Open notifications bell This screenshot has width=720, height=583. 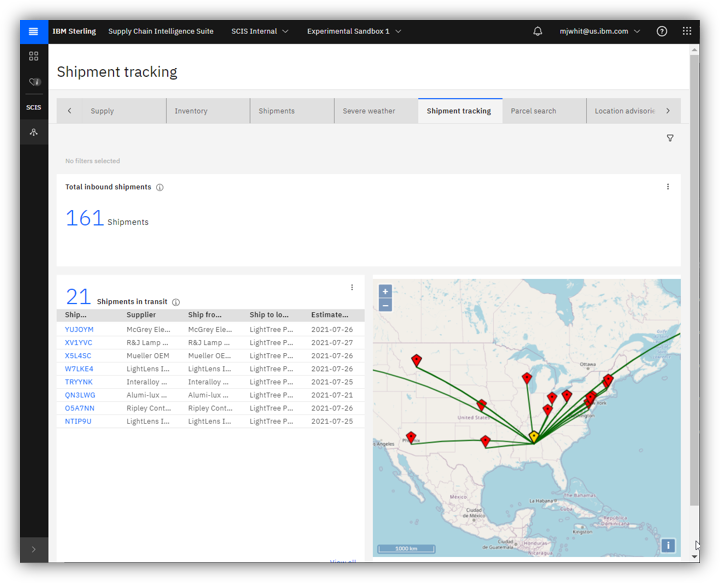537,31
